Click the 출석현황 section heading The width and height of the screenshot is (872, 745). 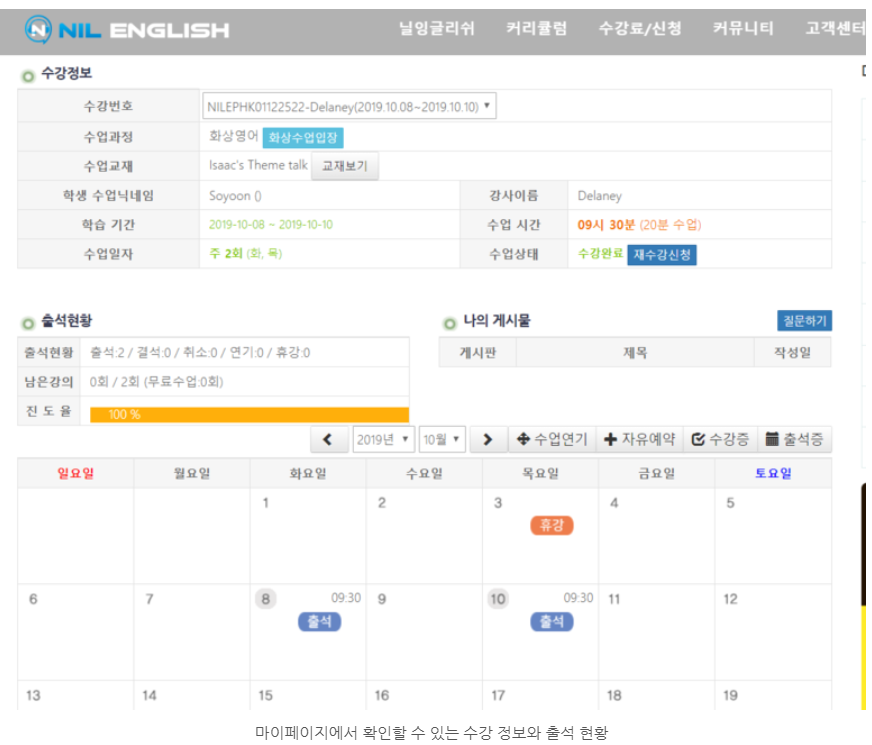tap(67, 321)
